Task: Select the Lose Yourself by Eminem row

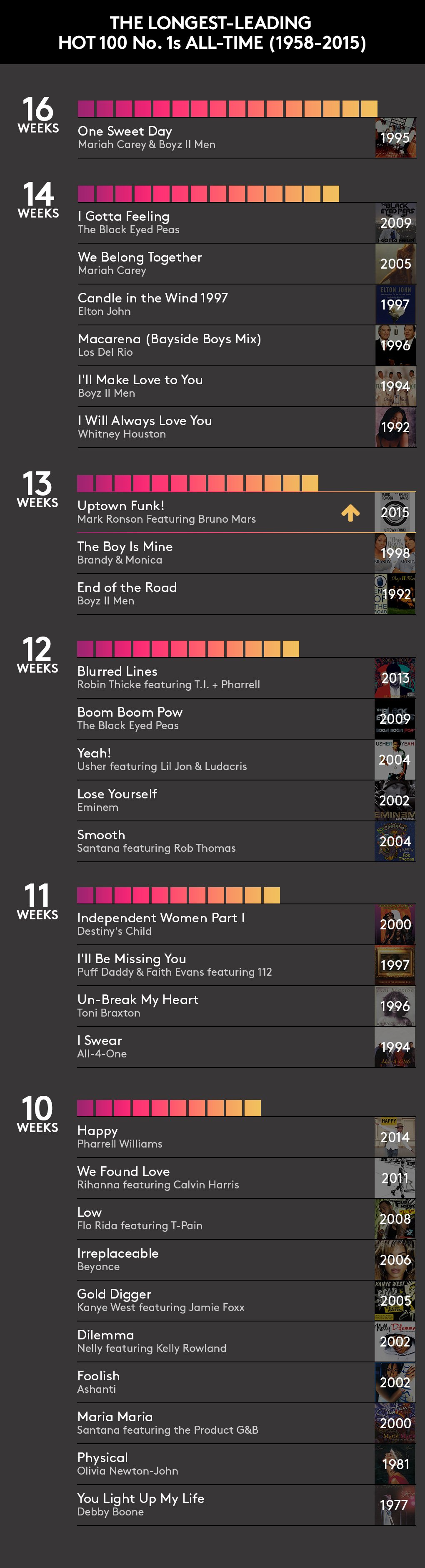Action: point(246,800)
